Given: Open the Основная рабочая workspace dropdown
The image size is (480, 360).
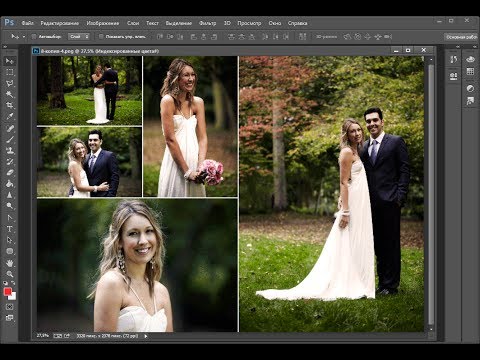Looking at the screenshot, I should 462,37.
